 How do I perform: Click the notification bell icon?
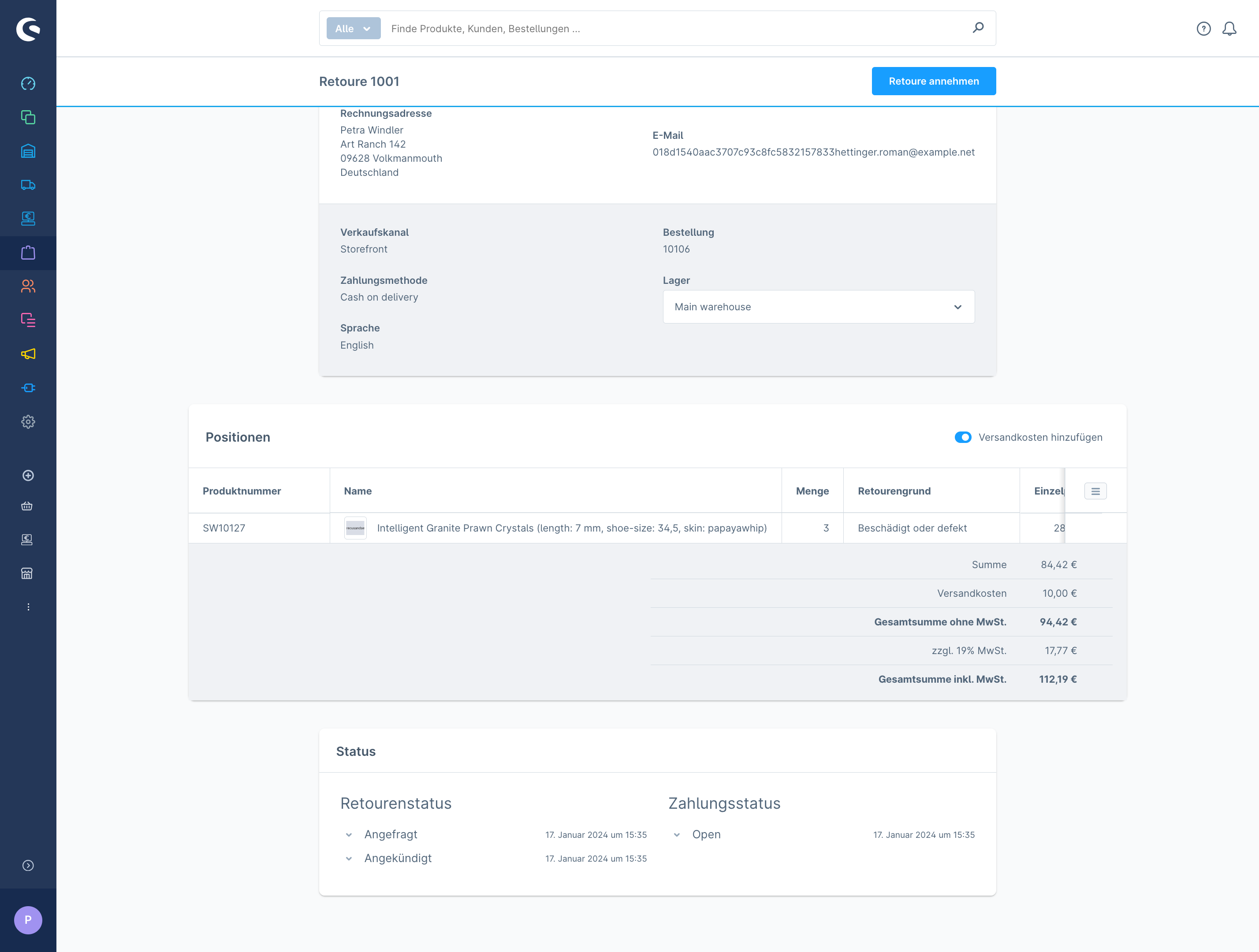(1229, 29)
